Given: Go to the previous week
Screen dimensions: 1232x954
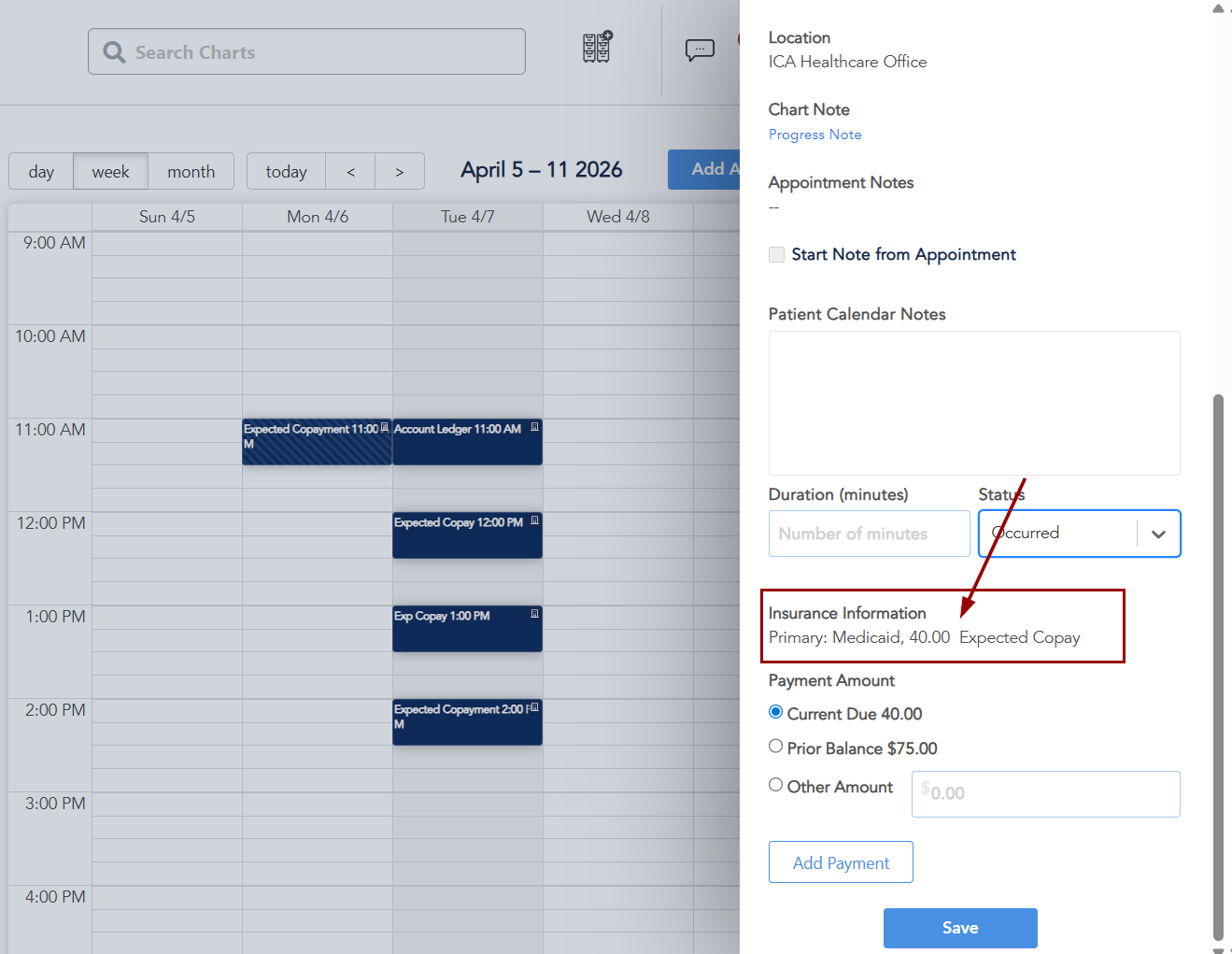Looking at the screenshot, I should click(x=350, y=171).
